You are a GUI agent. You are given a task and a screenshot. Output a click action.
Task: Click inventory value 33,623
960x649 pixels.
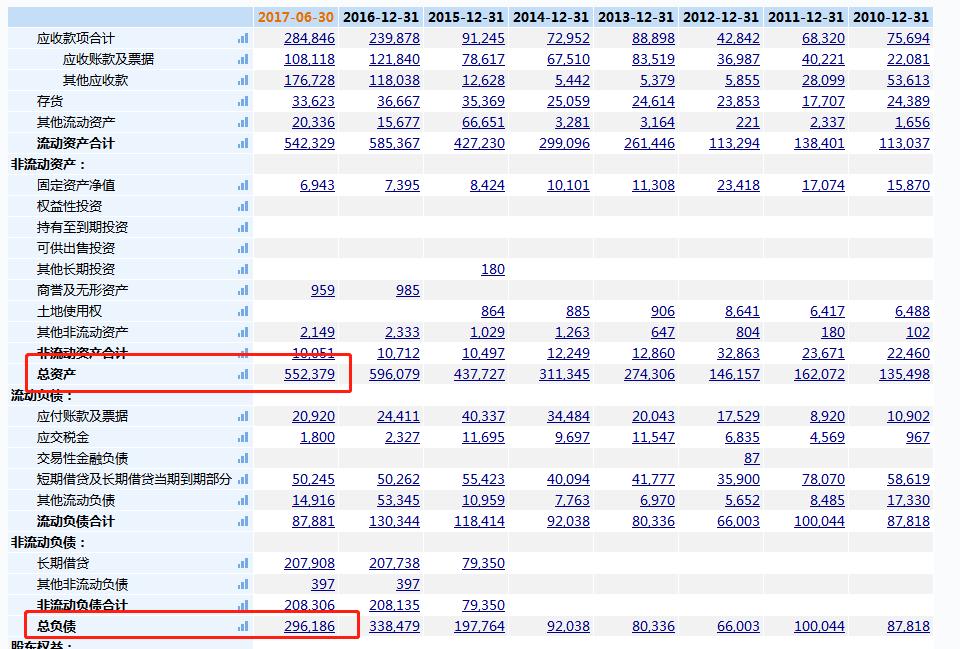pos(313,101)
